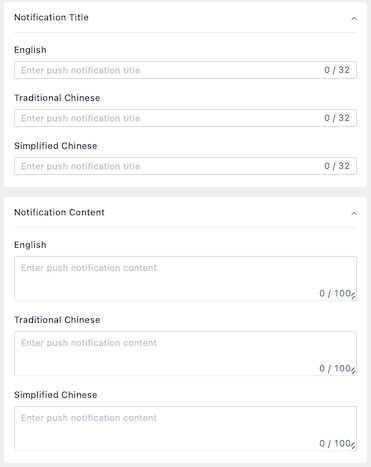371x467 pixels.
Task: Click the Notification Content section header text
Action: point(59,212)
